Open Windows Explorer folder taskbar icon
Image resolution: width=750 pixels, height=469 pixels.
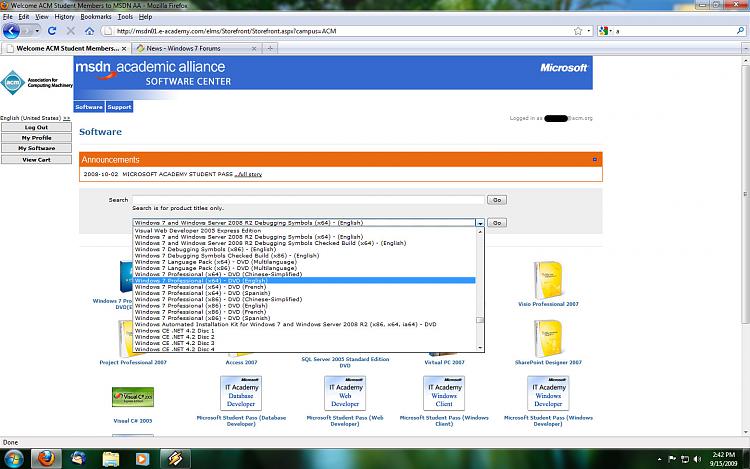click(x=110, y=459)
